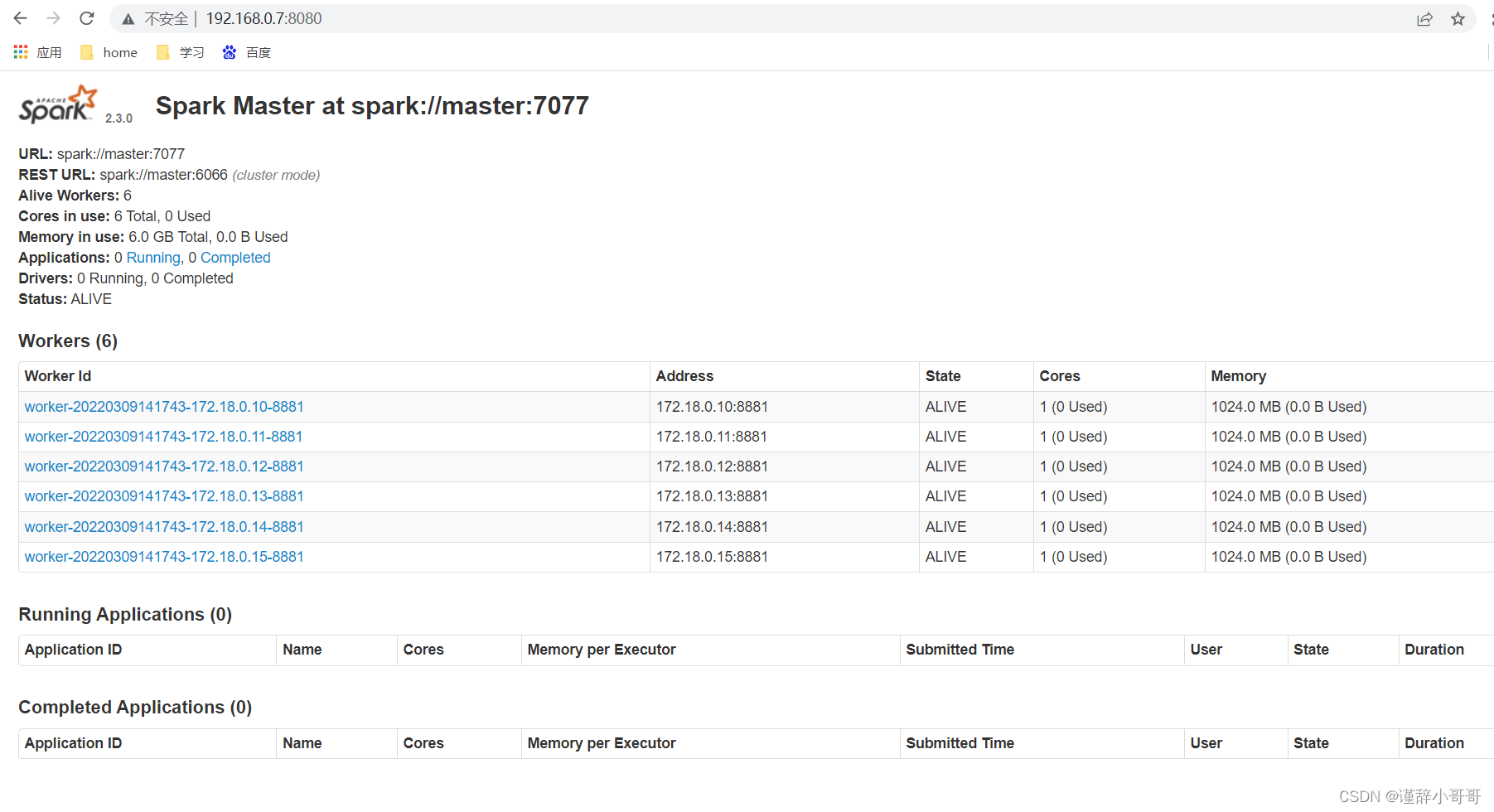Open worker 172.18.0.10-8881 link
The width and height of the screenshot is (1494, 812).
164,407
